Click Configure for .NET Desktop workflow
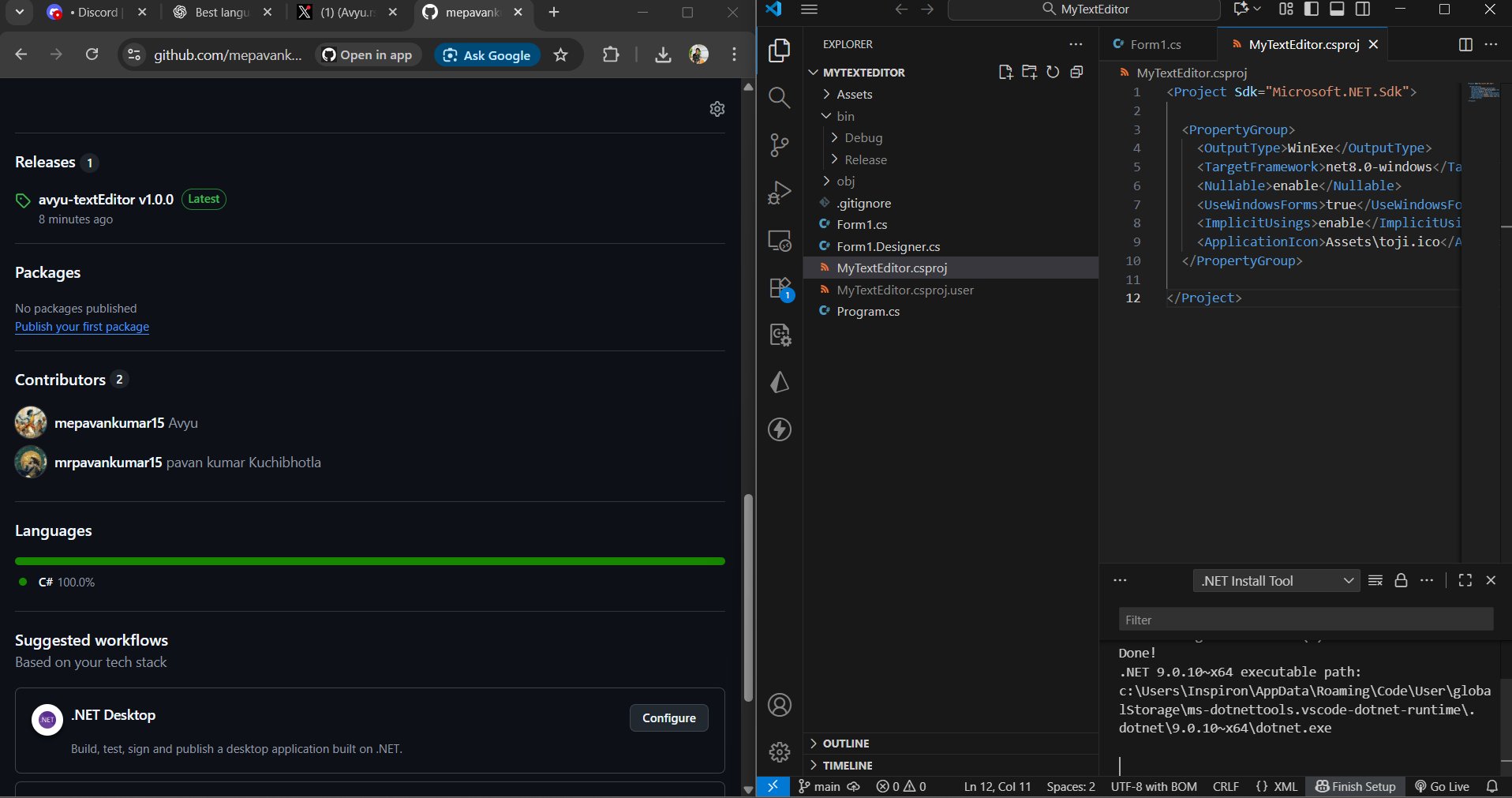 click(x=668, y=718)
